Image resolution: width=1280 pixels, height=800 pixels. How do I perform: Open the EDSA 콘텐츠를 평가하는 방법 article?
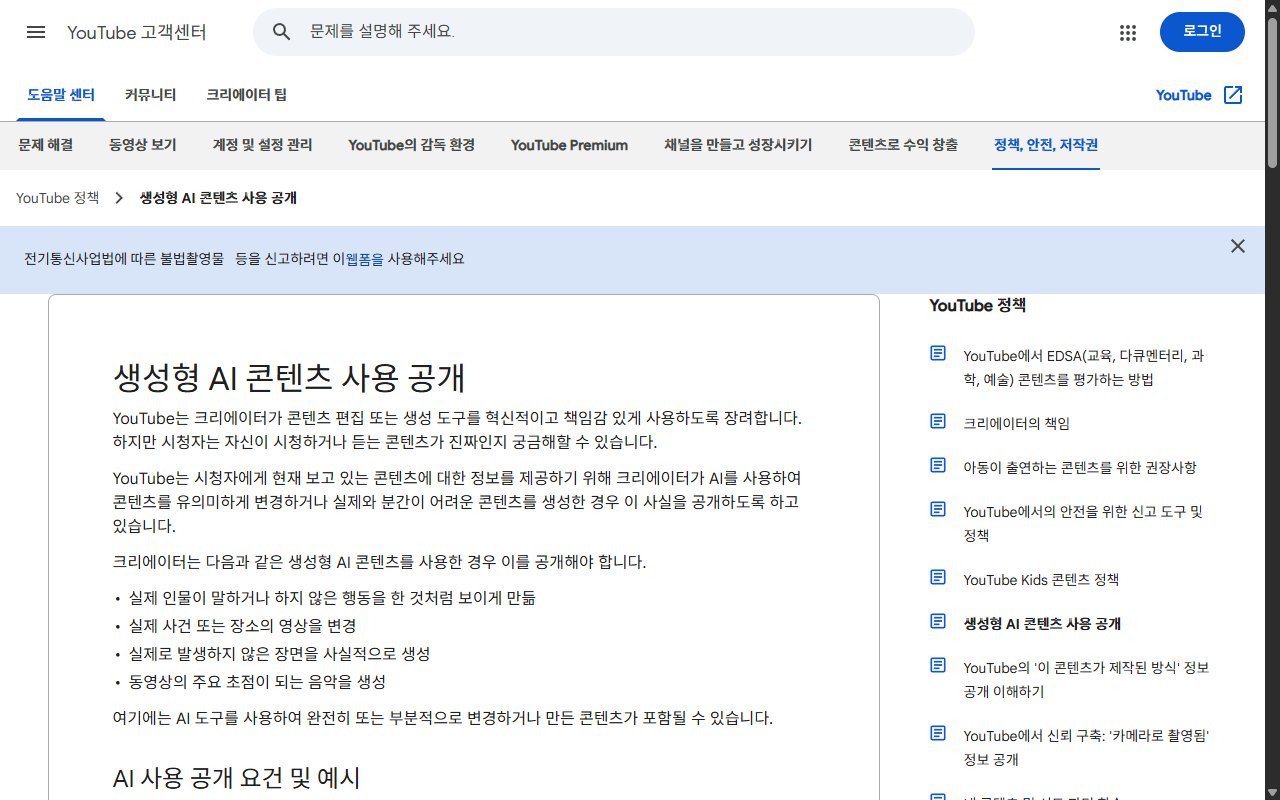[x=1084, y=368]
